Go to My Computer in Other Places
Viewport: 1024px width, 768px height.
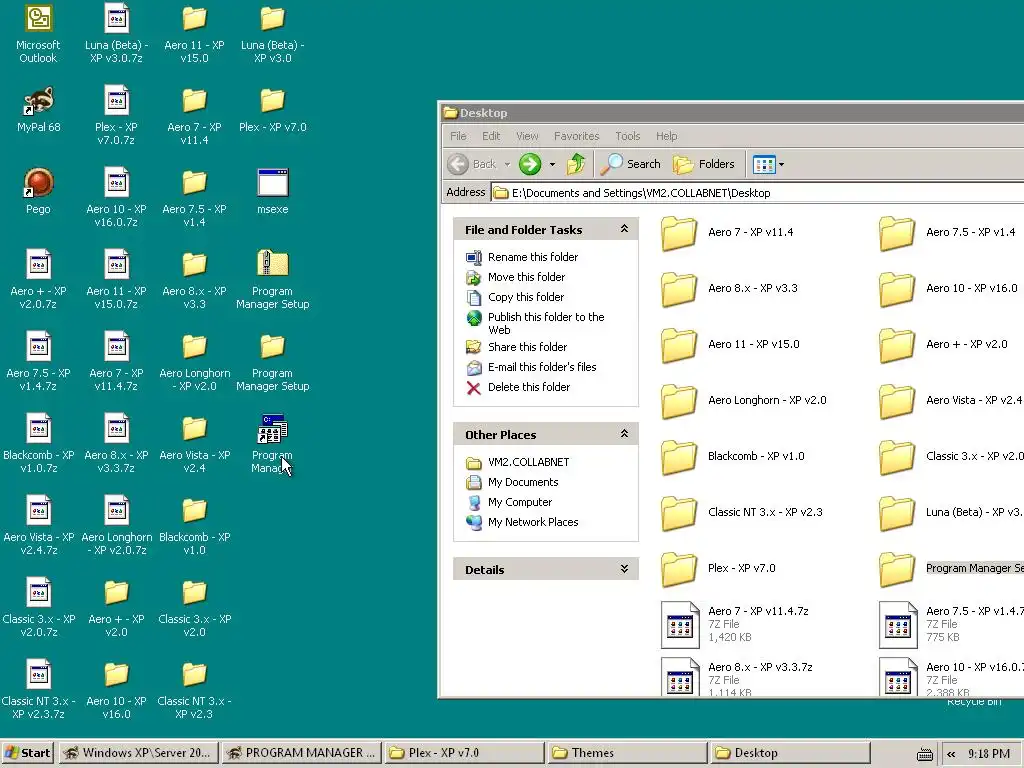pyautogui.click(x=520, y=502)
